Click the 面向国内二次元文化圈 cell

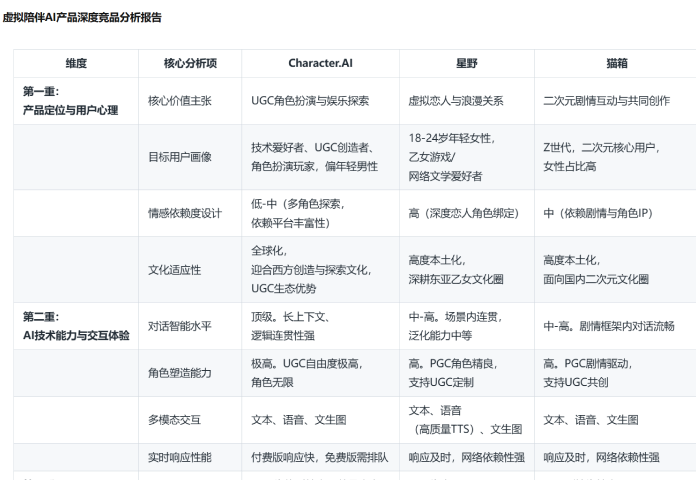(x=615, y=270)
